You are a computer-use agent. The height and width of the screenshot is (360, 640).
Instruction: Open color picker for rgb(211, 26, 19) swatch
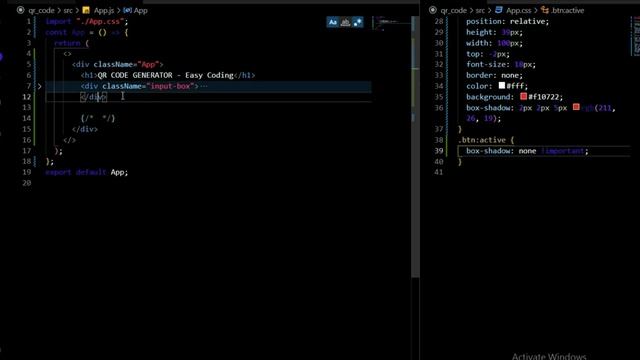point(576,107)
